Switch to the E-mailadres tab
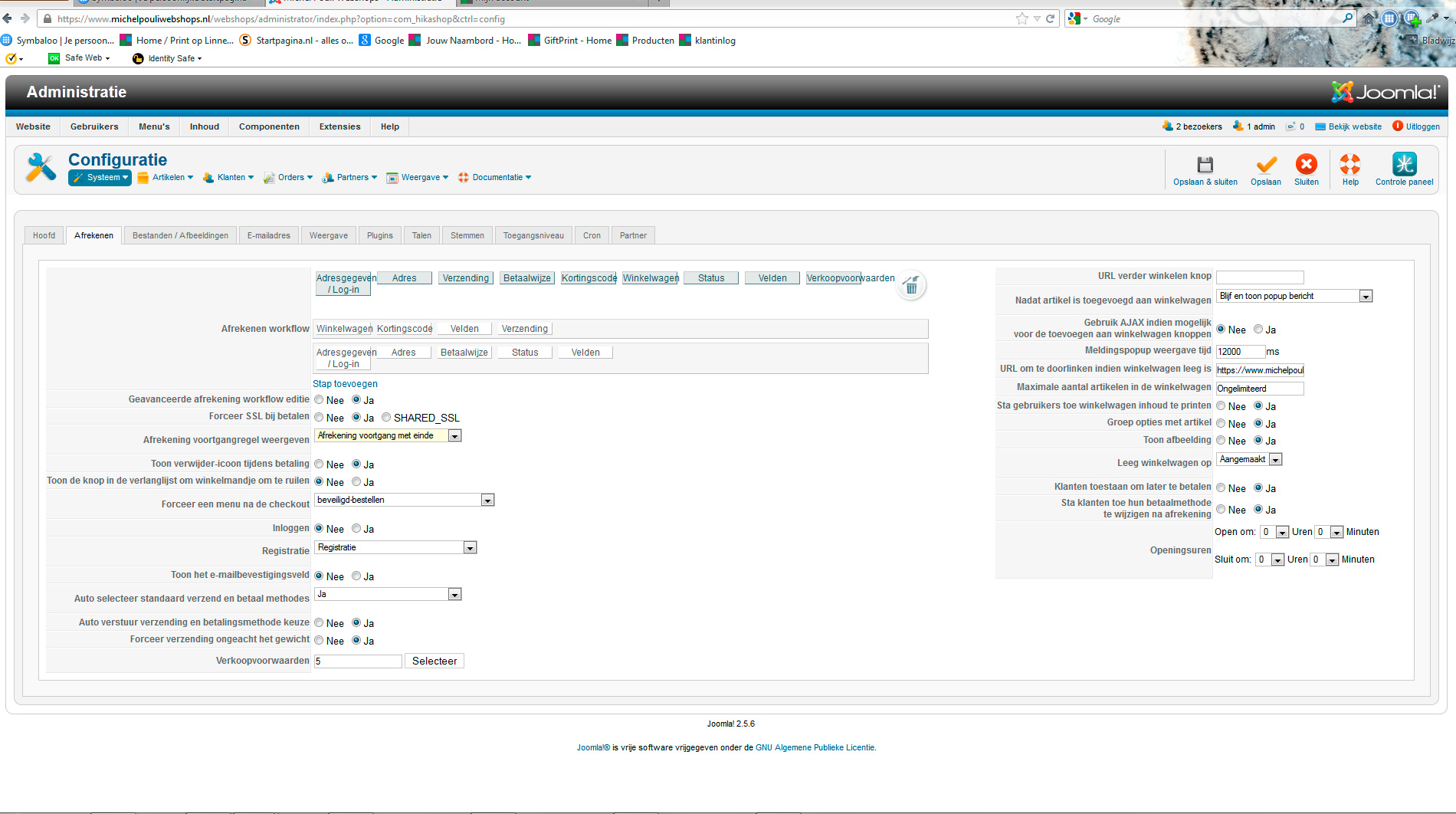 [269, 235]
